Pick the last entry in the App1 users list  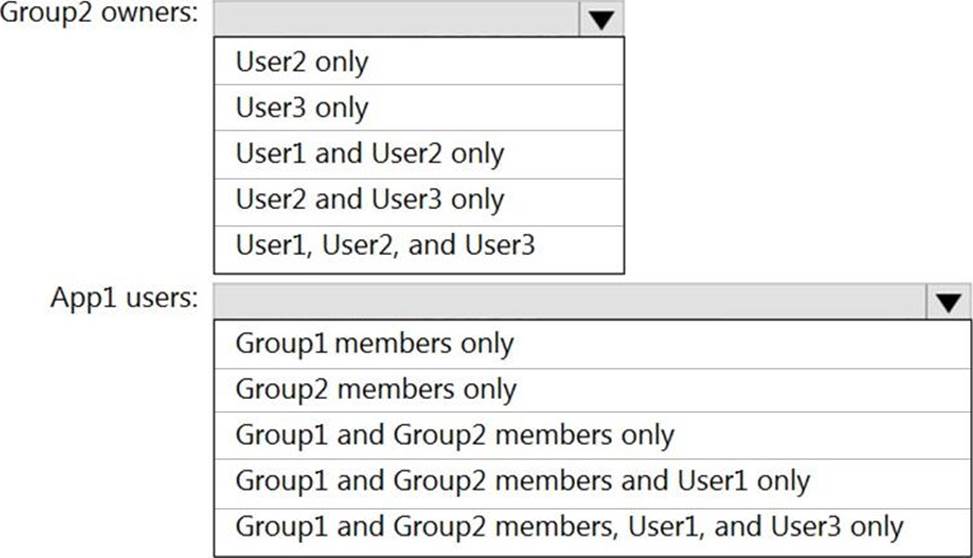coord(569,526)
